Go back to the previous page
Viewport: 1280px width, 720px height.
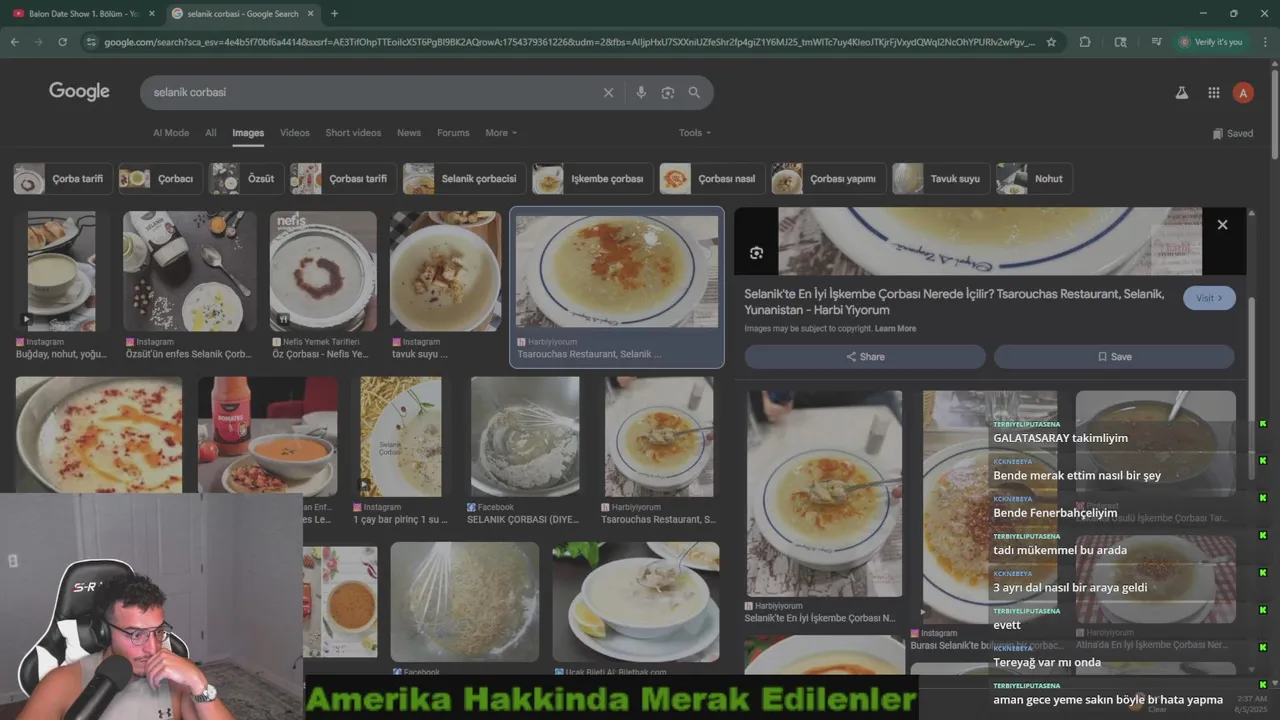pos(14,42)
